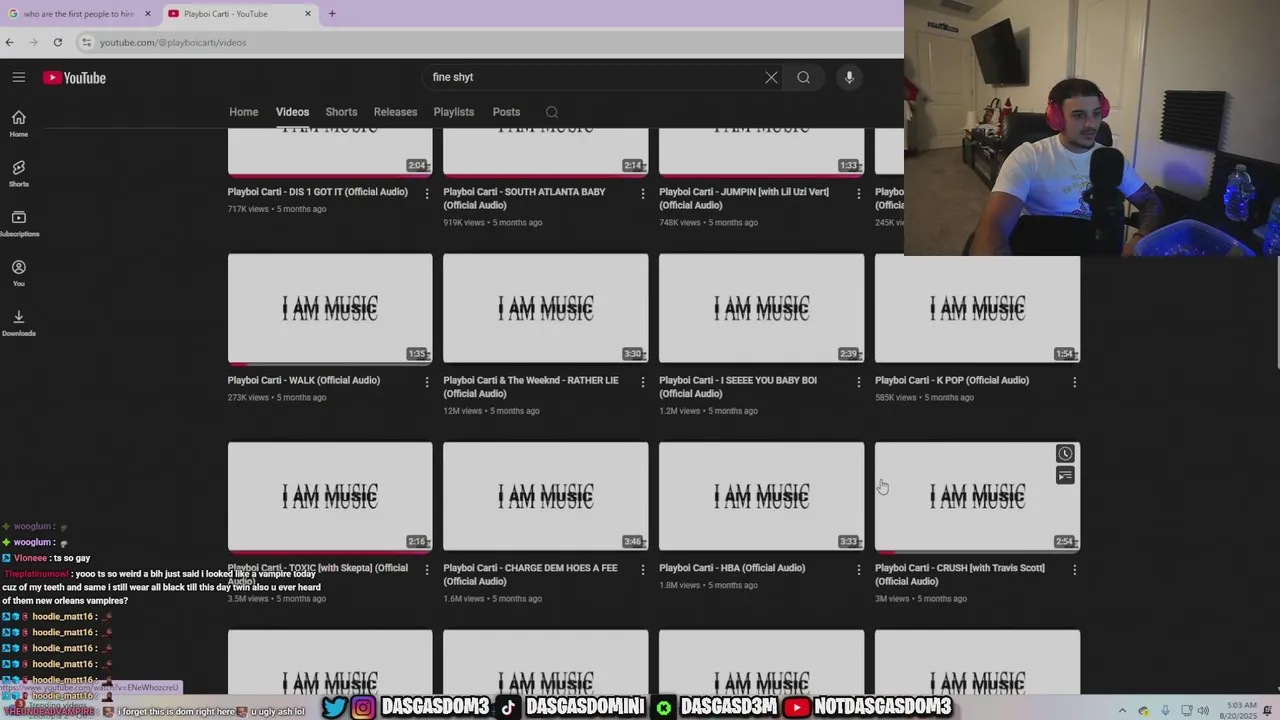
Task: Open Subscriptions in the sidebar
Action: pos(19,223)
